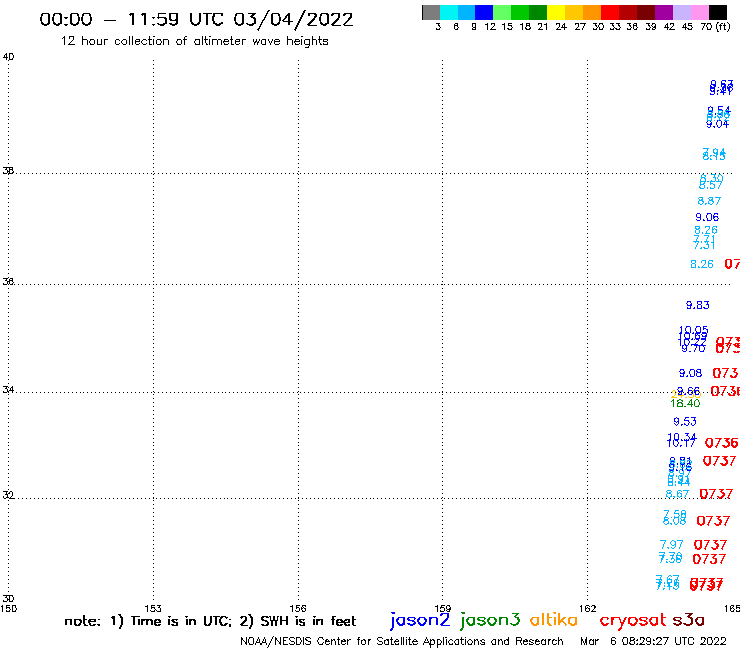
Task: Click the "70 (ft)" legend scale label
Action: click(x=715, y=27)
